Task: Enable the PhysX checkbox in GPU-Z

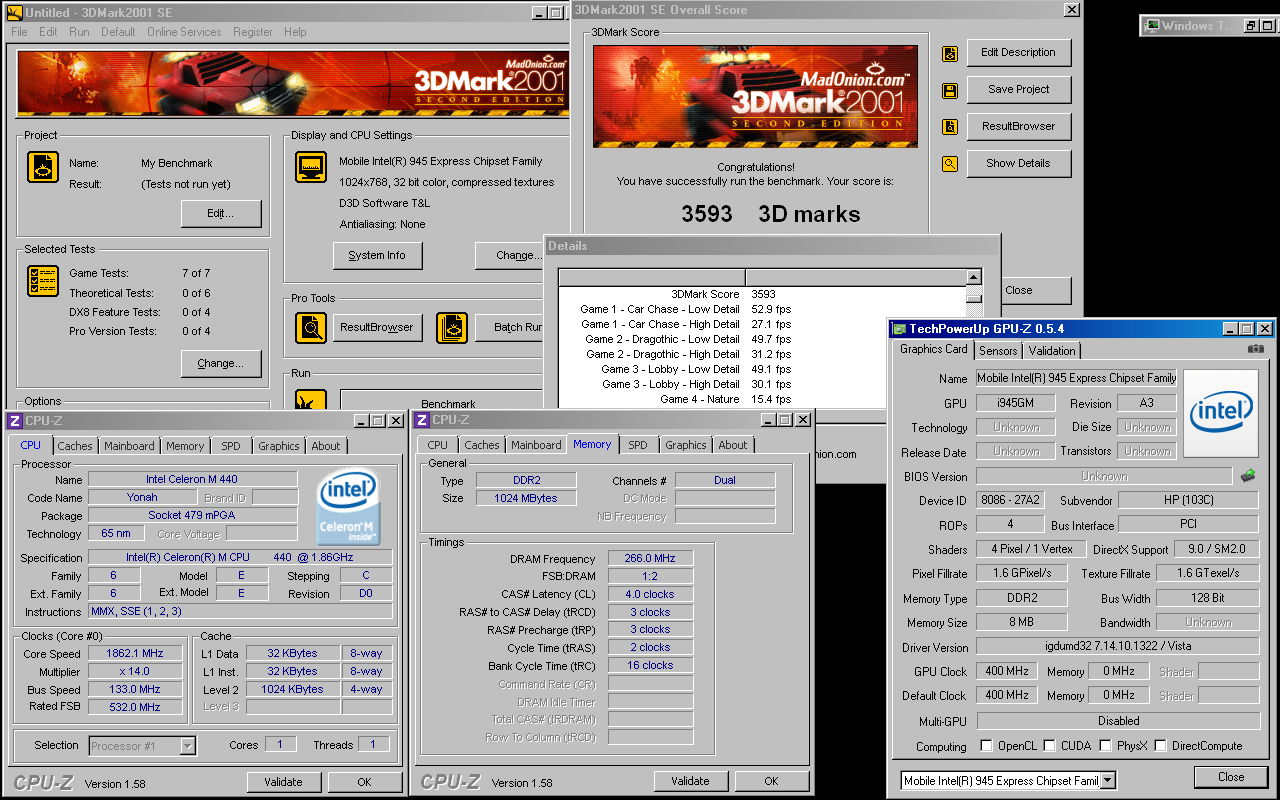Action: click(1105, 745)
